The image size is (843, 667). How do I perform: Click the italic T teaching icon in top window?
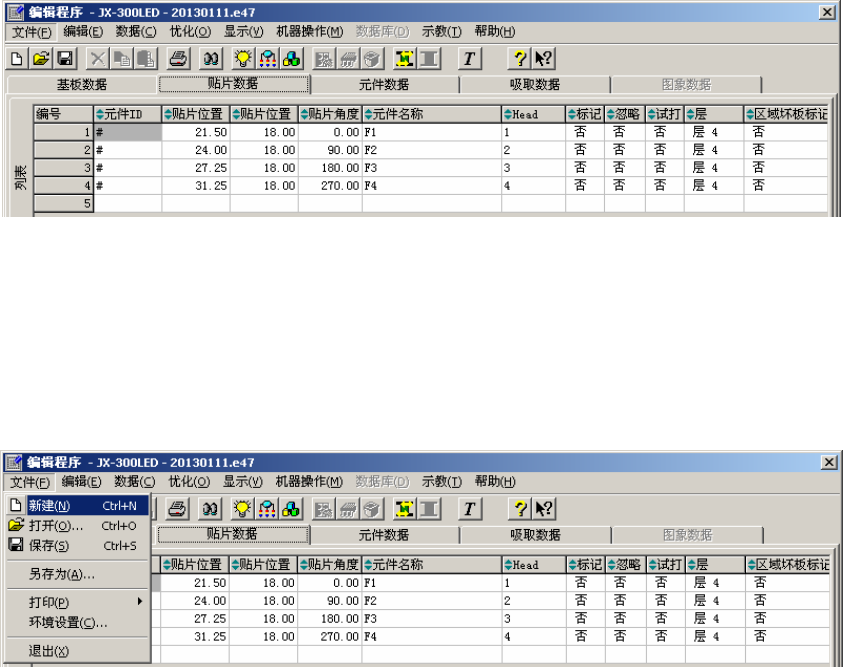point(469,59)
